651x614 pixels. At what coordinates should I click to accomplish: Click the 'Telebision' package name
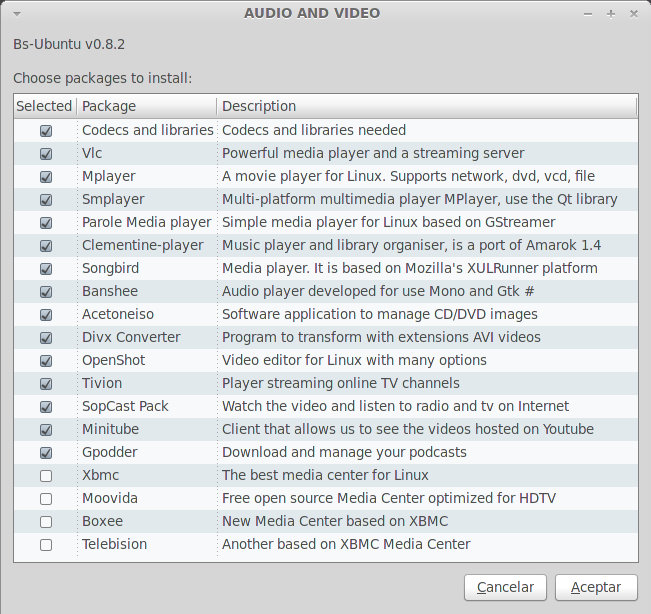click(x=115, y=544)
